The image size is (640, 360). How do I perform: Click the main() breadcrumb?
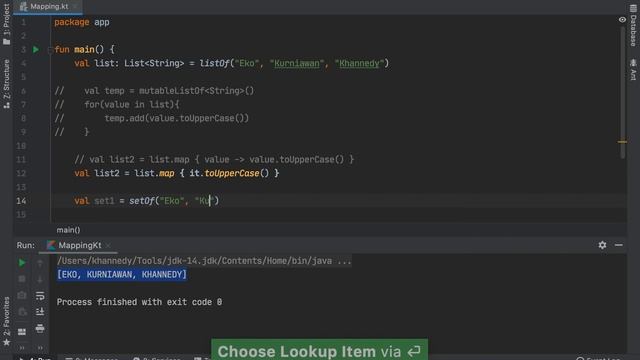(68, 230)
